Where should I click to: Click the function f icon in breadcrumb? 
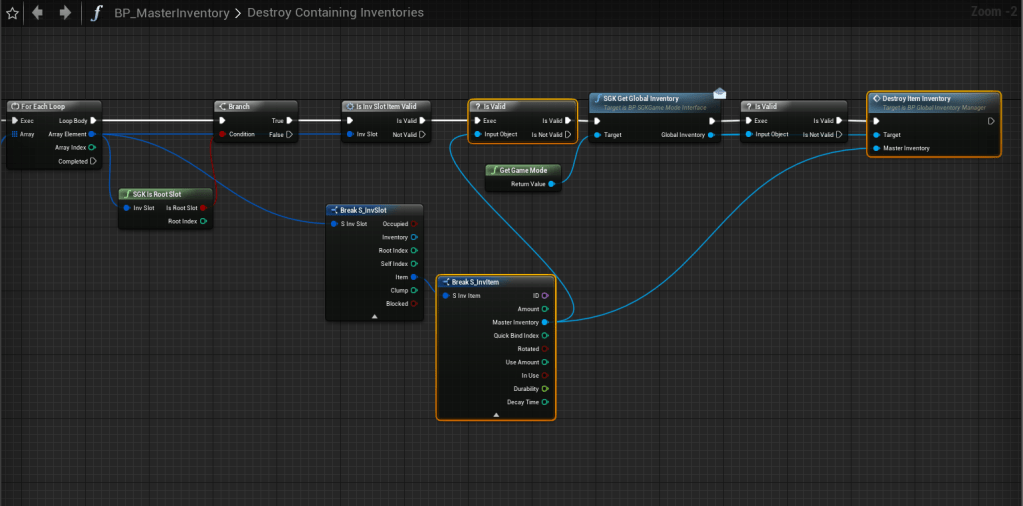(96, 13)
